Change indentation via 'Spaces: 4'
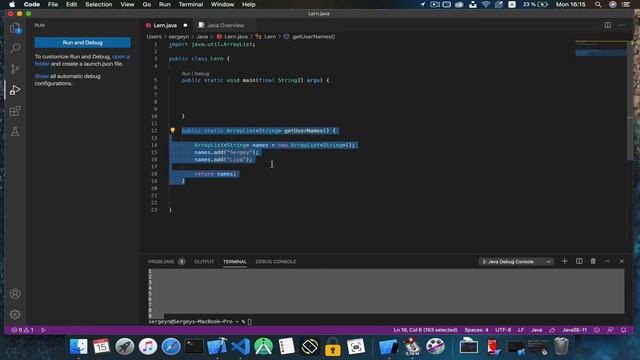Screen dimensions: 640x360 (x=476, y=330)
